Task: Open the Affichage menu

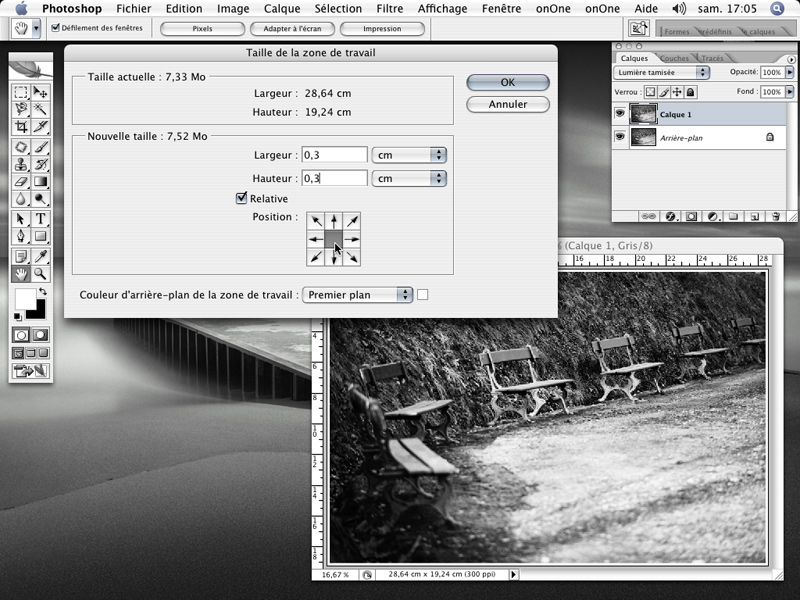Action: pyautogui.click(x=442, y=9)
